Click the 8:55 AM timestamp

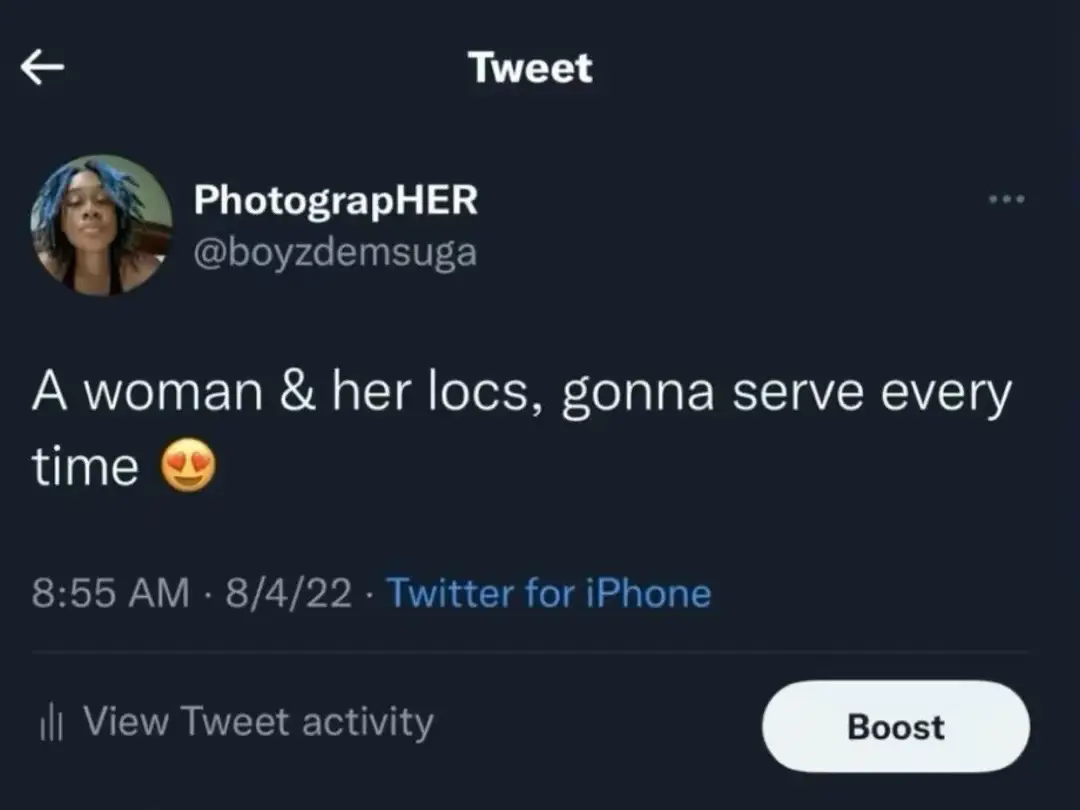110,593
